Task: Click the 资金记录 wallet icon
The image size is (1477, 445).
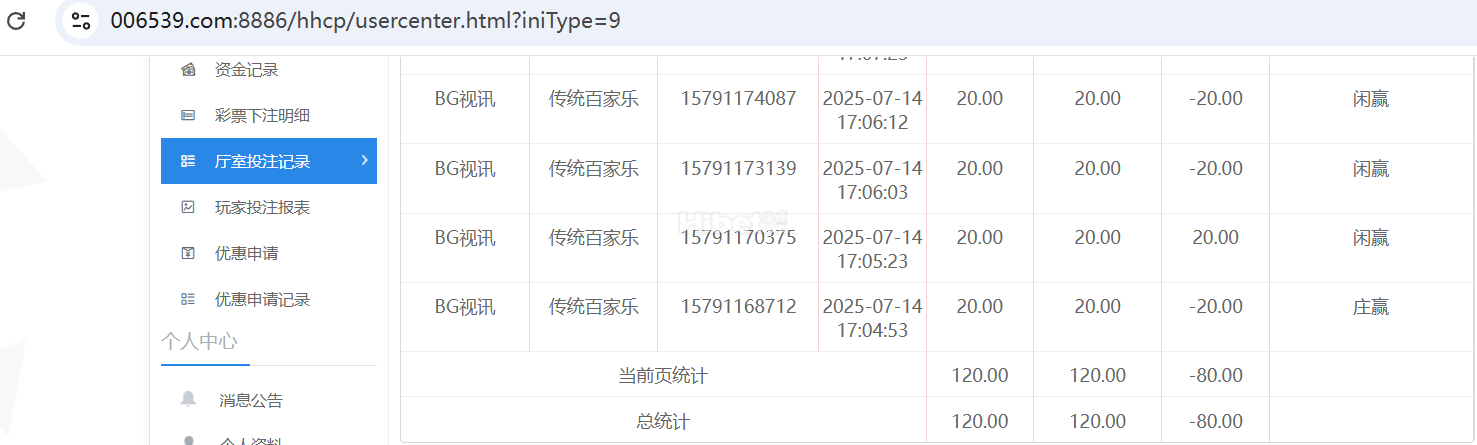Action: (x=188, y=70)
